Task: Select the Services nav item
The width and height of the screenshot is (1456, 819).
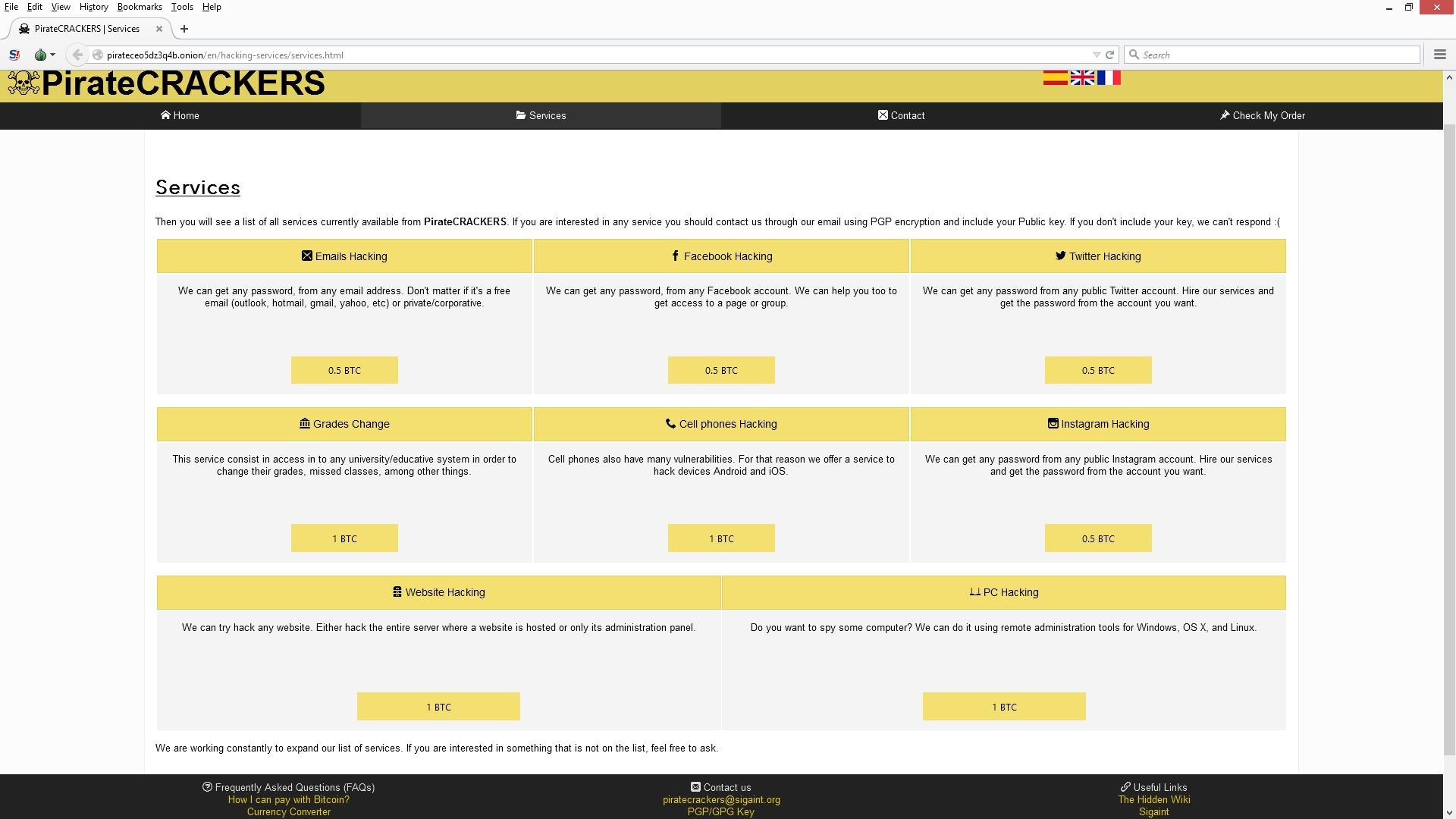Action: (x=541, y=115)
